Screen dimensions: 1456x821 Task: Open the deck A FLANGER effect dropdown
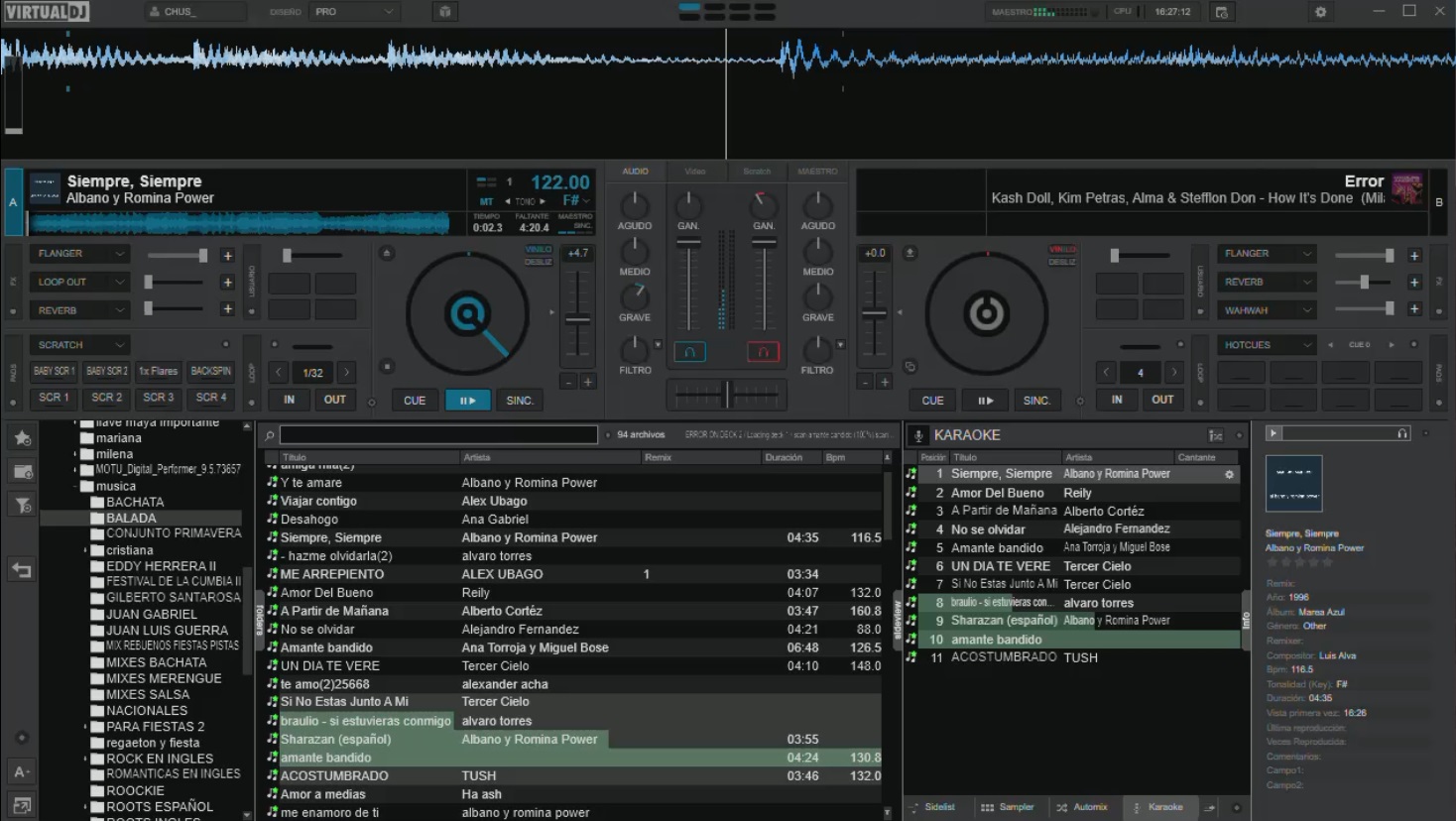click(x=80, y=254)
